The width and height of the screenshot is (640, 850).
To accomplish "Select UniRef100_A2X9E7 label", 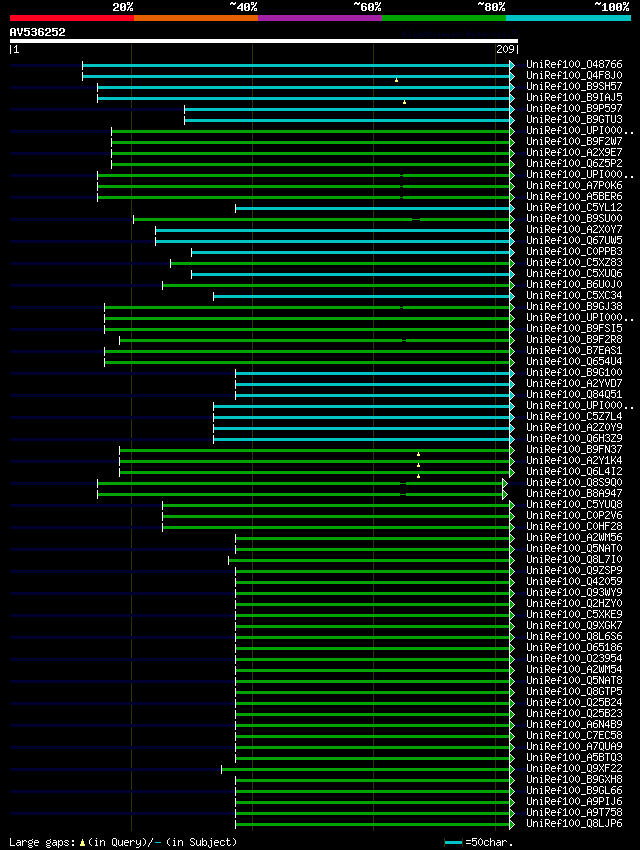I will (574, 152).
